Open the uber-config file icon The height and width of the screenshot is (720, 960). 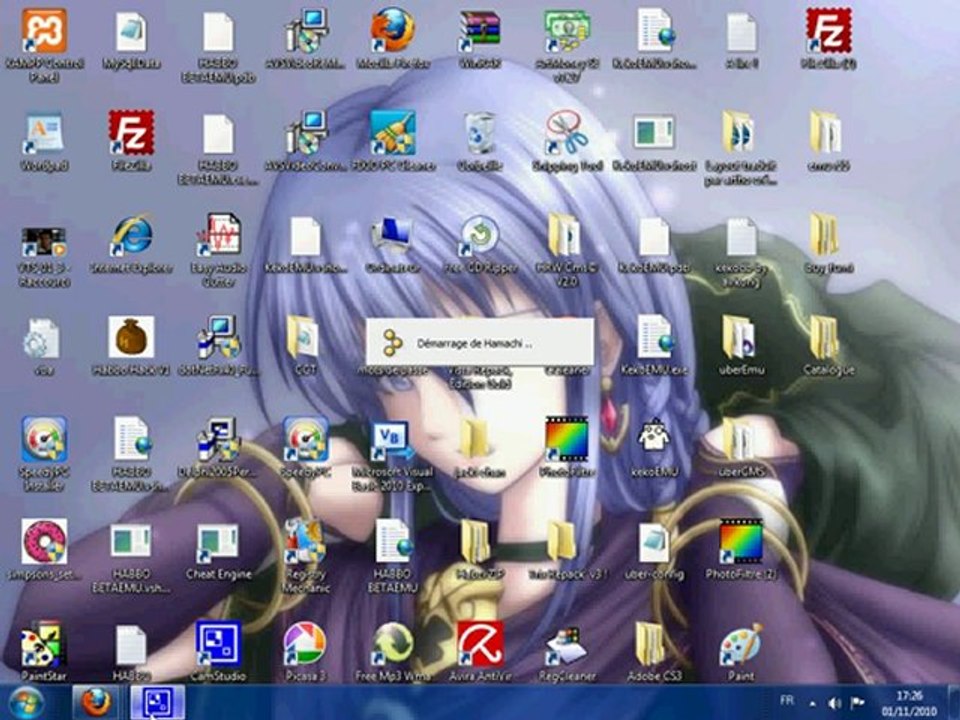654,542
